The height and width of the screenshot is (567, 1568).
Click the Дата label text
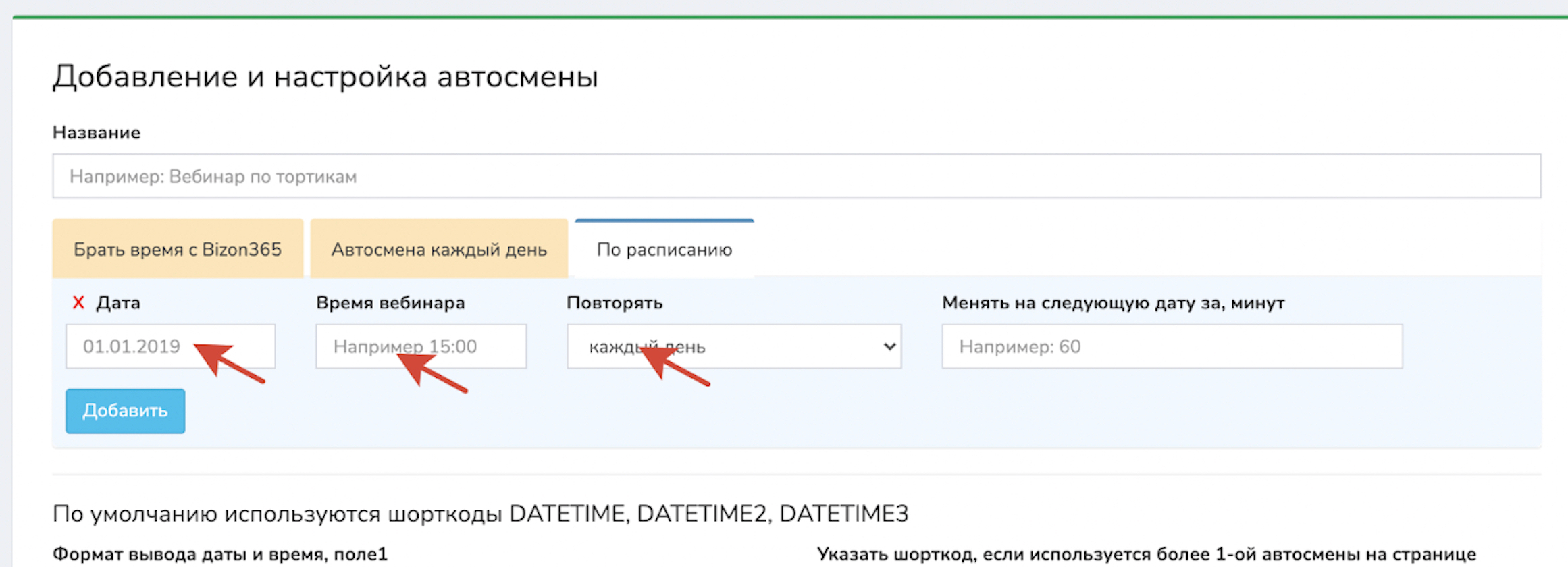(118, 302)
